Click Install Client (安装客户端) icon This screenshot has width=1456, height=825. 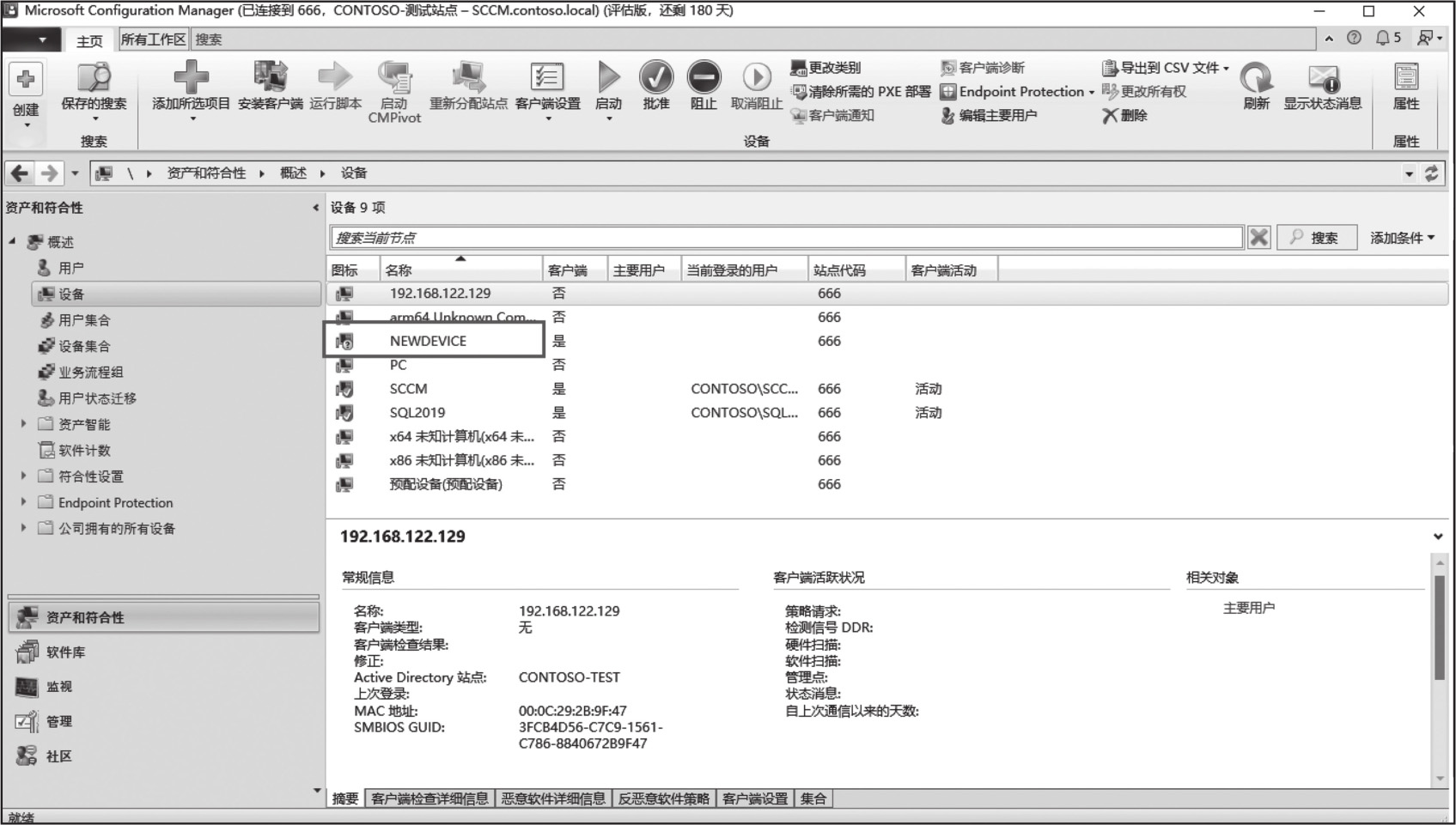pyautogui.click(x=270, y=76)
